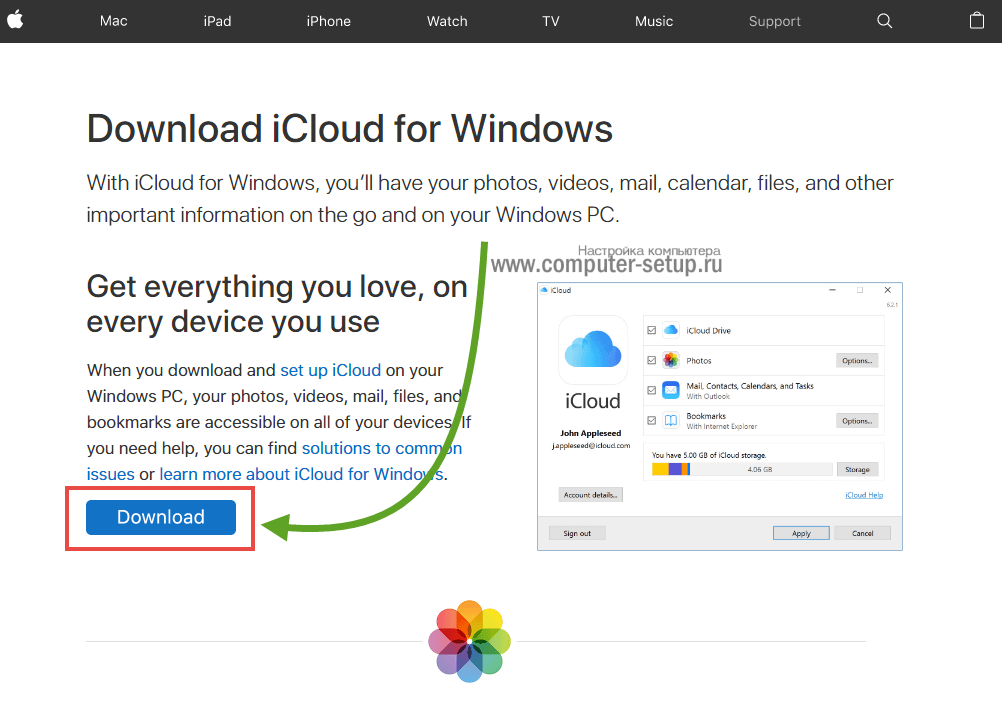Click the Apple logo icon
The height and width of the screenshot is (713, 1002).
click(x=15, y=20)
